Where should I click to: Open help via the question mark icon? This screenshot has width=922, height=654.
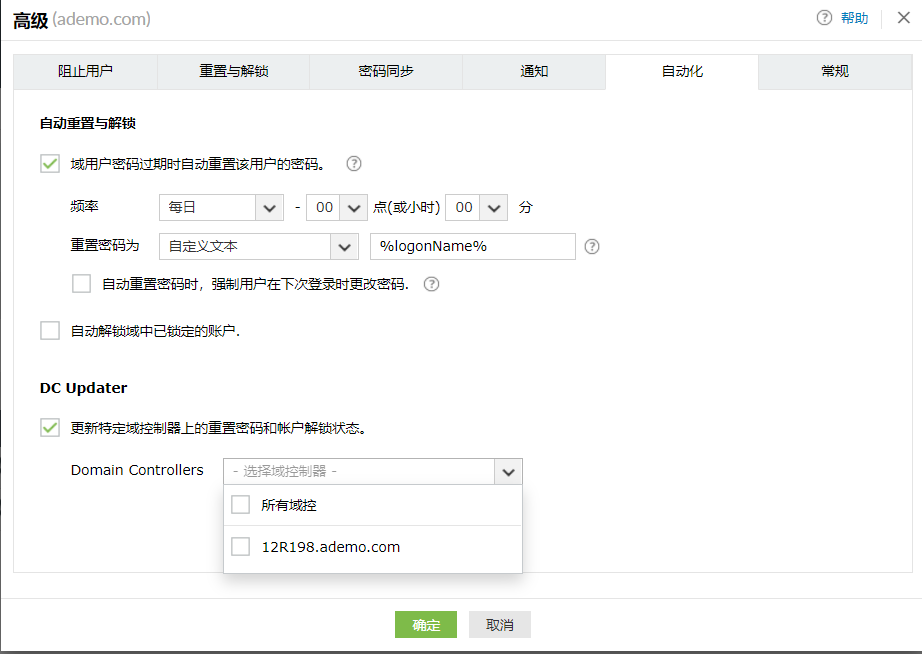point(824,18)
